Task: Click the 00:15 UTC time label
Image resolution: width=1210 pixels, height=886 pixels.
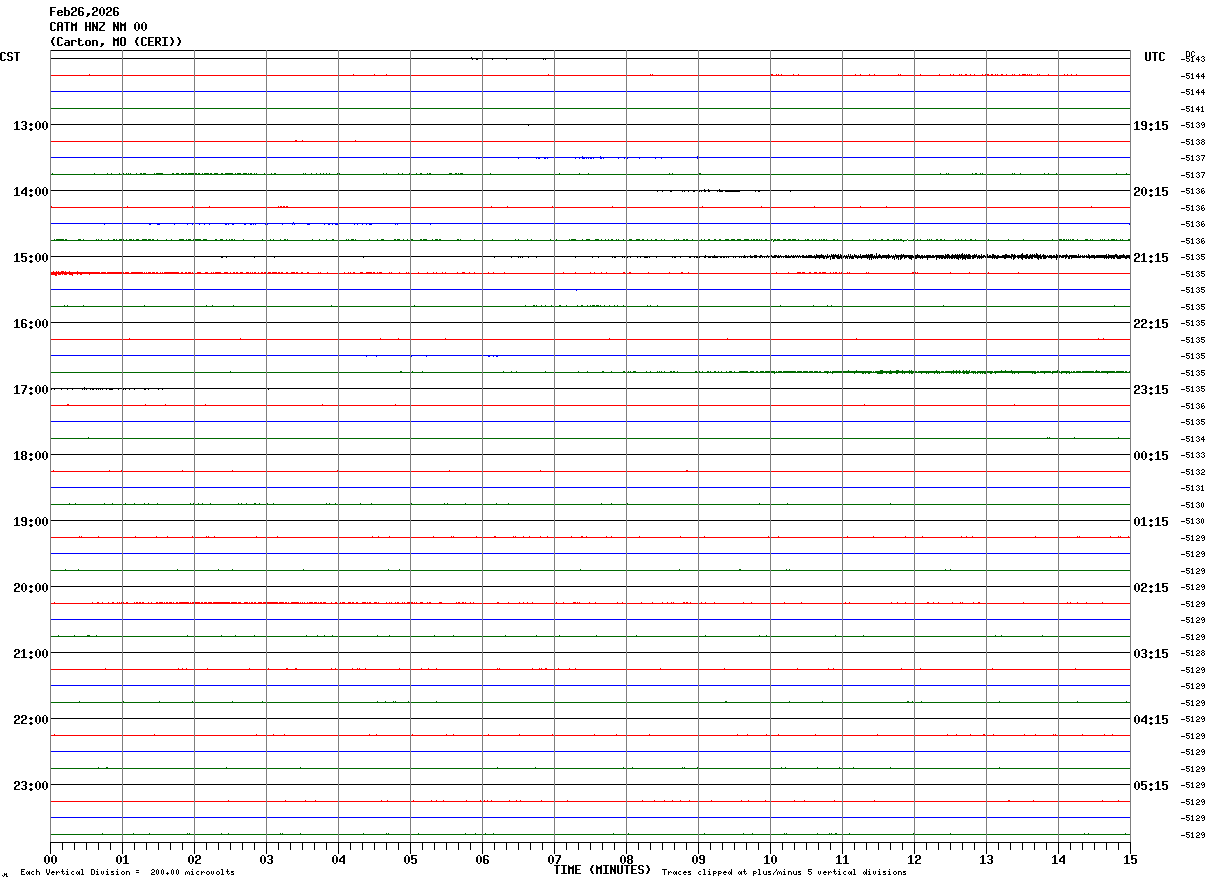Action: (x=1150, y=456)
